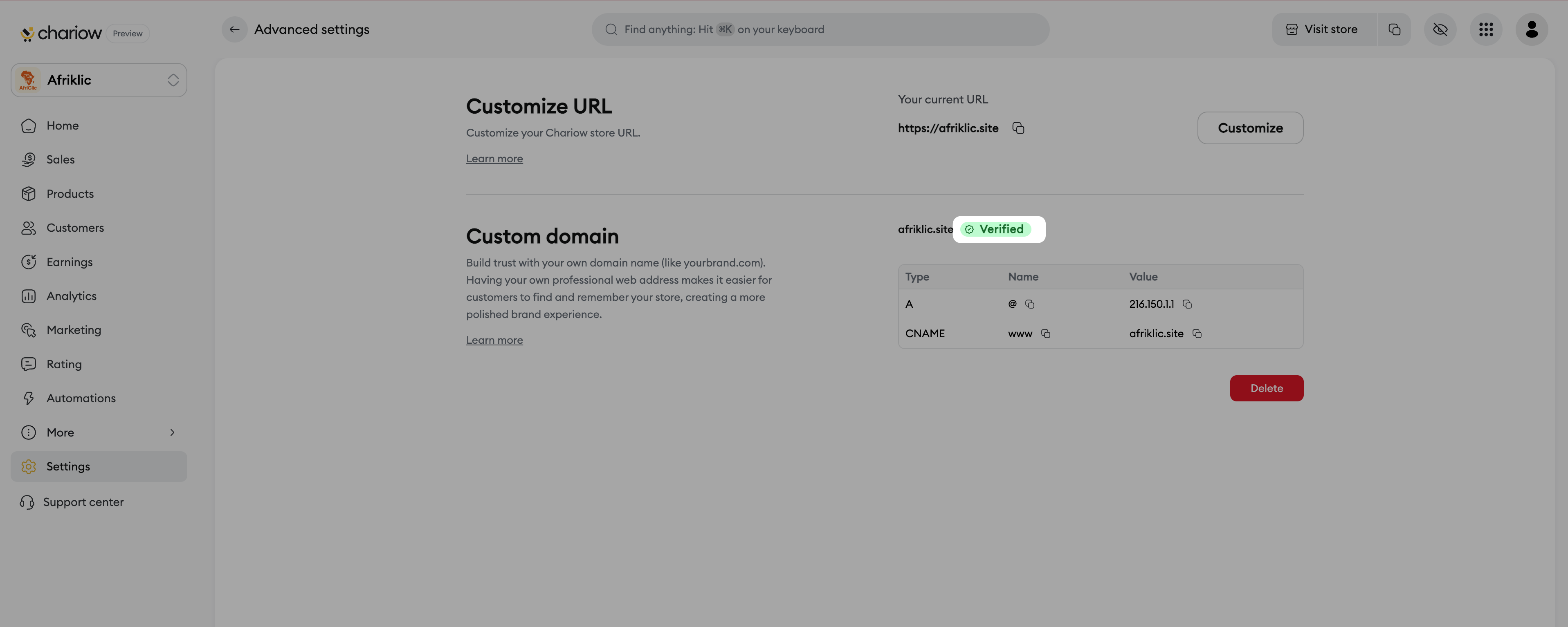Click the Customize button
Screen dimensions: 1568x627
(1250, 128)
